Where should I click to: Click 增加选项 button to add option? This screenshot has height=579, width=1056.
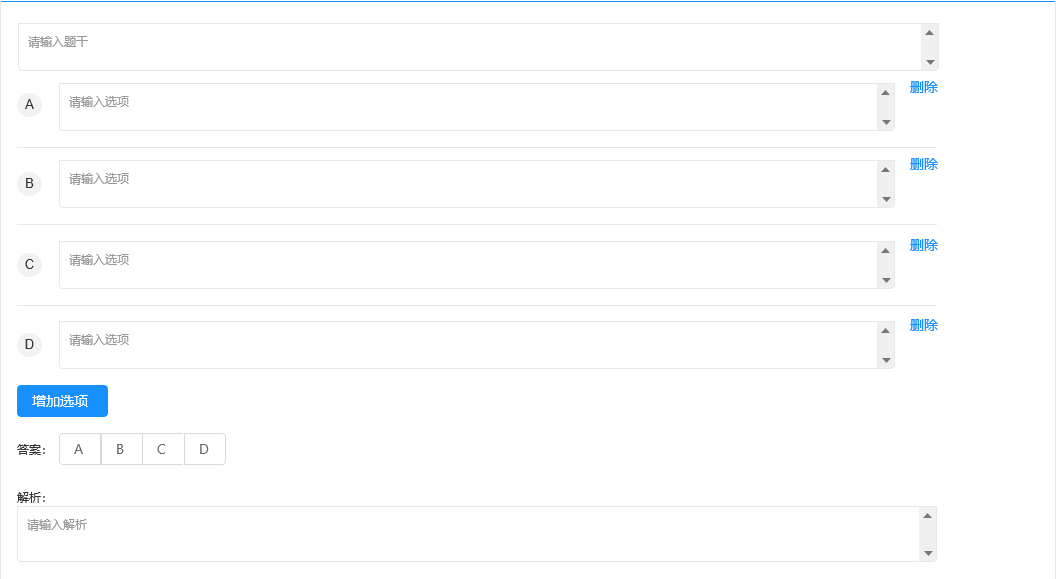point(62,401)
